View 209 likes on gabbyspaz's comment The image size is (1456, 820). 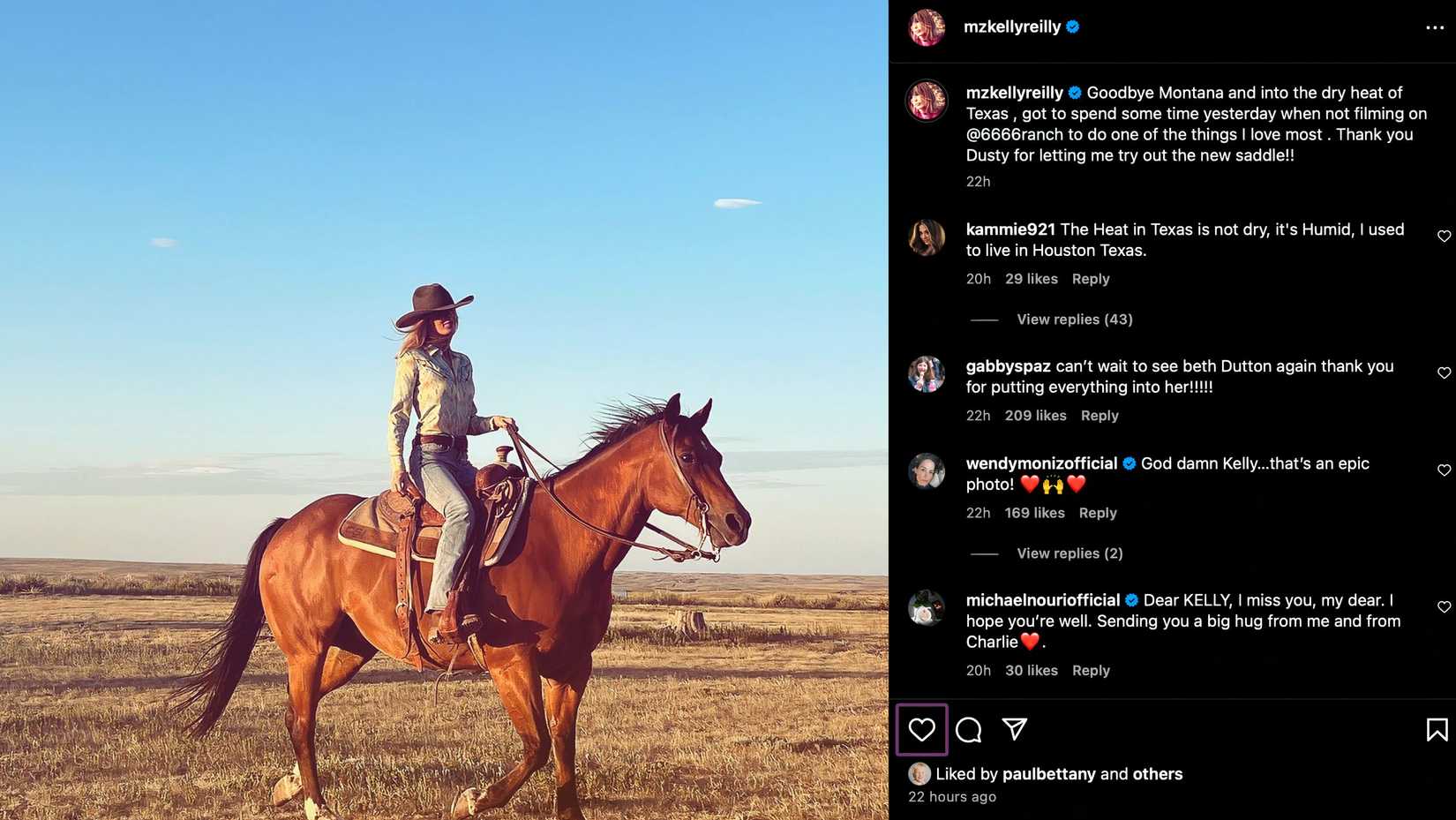[x=1035, y=416]
